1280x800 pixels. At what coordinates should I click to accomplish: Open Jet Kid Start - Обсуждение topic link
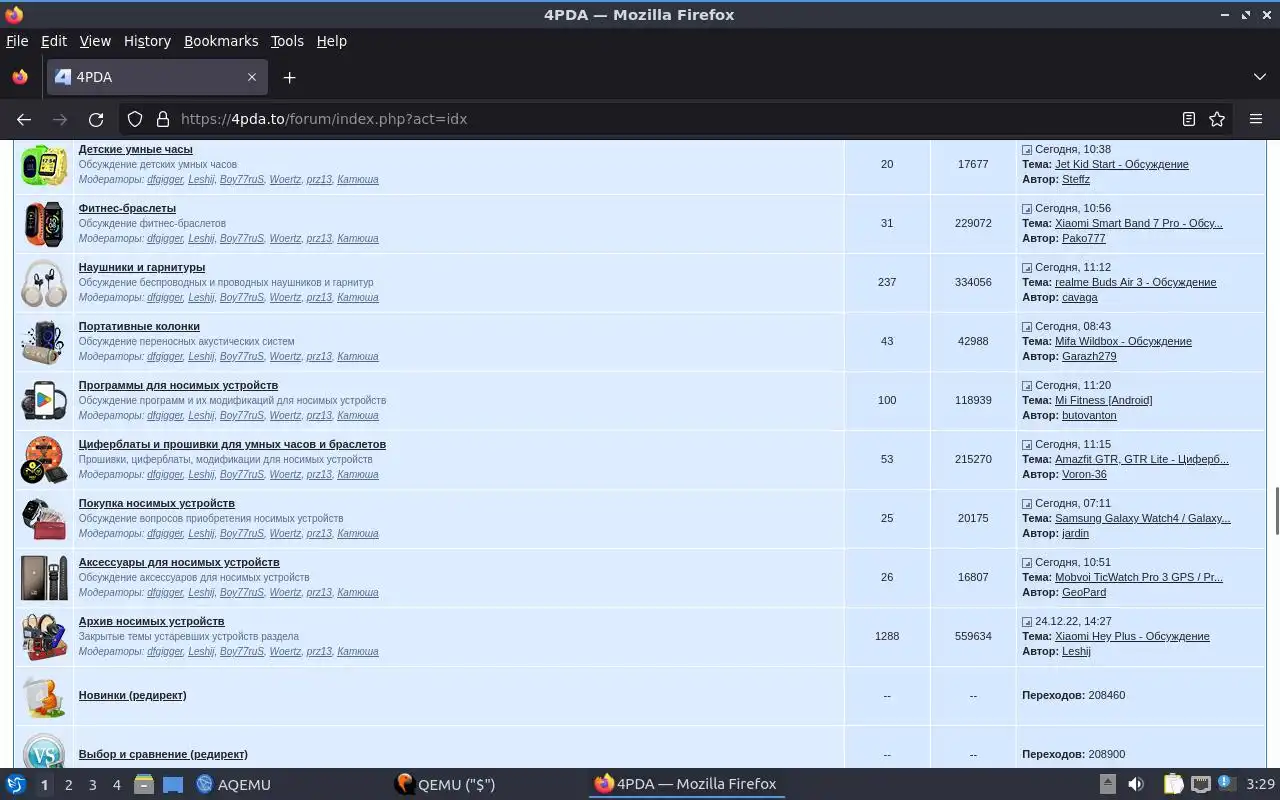(1122, 164)
